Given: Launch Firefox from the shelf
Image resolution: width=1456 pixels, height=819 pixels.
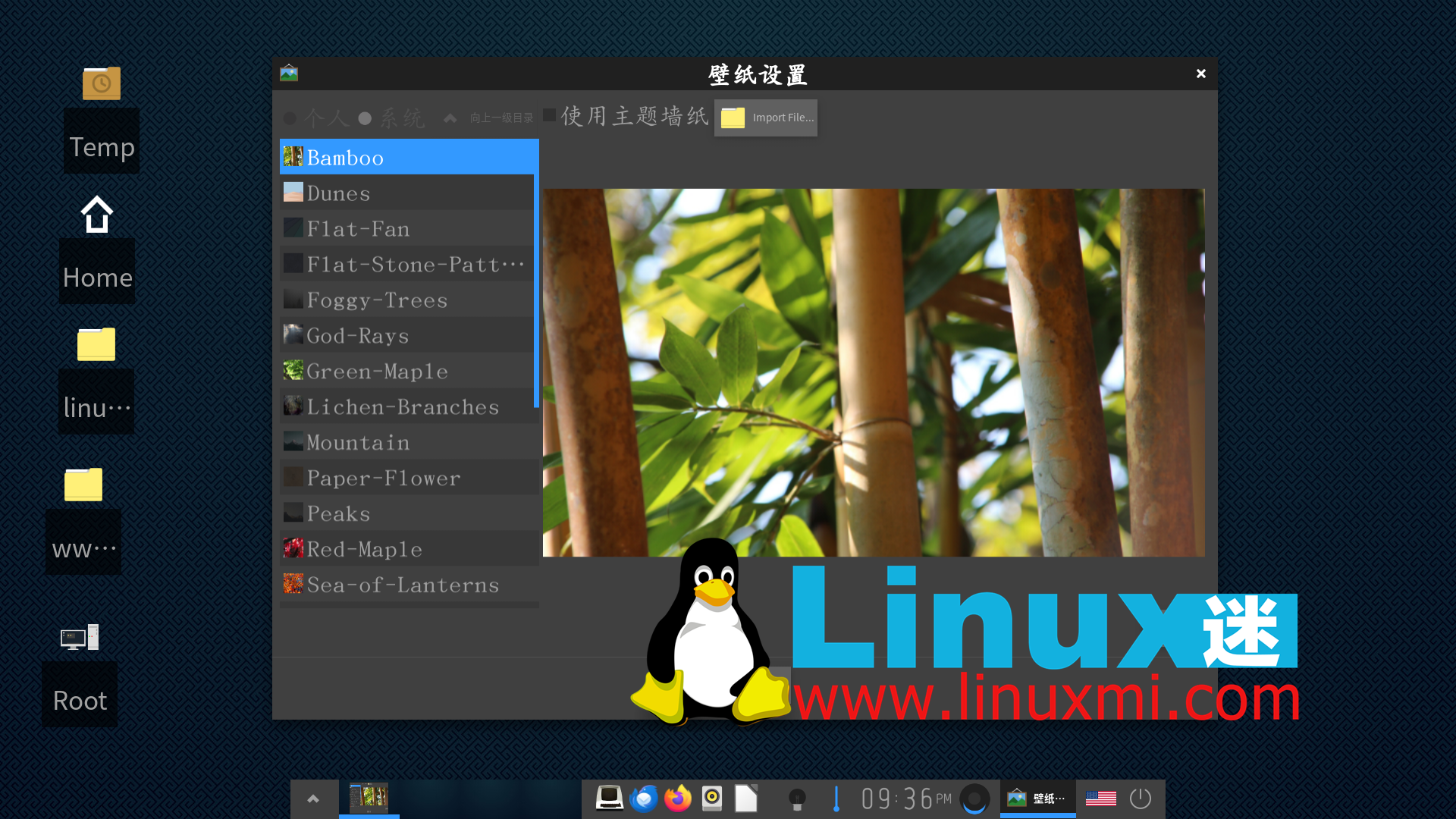Looking at the screenshot, I should [x=678, y=799].
